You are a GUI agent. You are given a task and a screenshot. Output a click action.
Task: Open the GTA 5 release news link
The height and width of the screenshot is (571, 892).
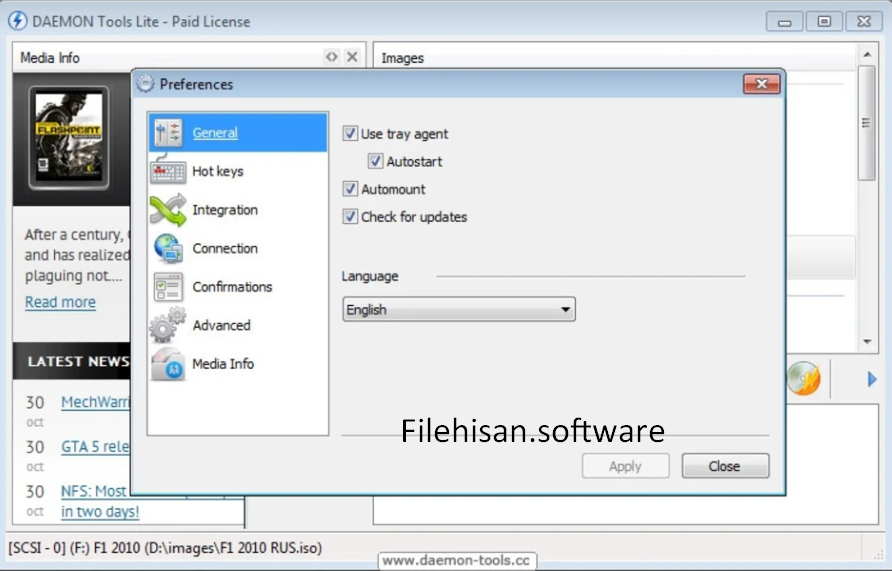[96, 446]
